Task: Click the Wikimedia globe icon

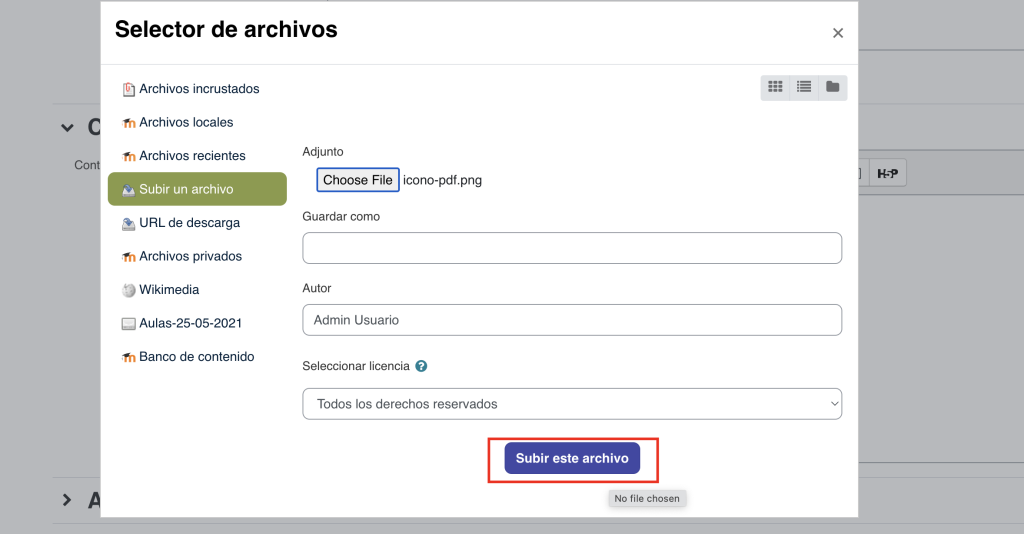Action: [128, 290]
